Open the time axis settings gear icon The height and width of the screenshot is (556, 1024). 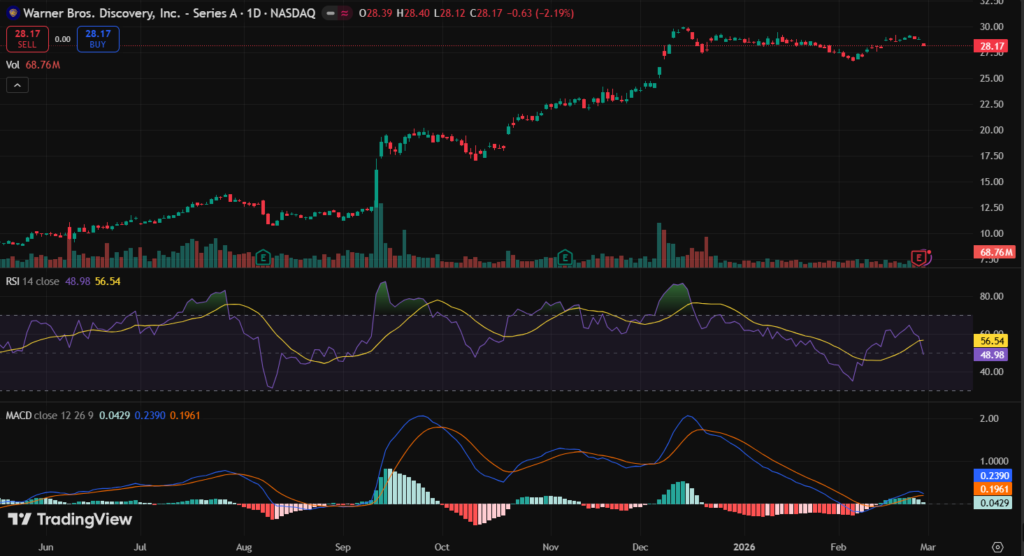[x=996, y=546]
